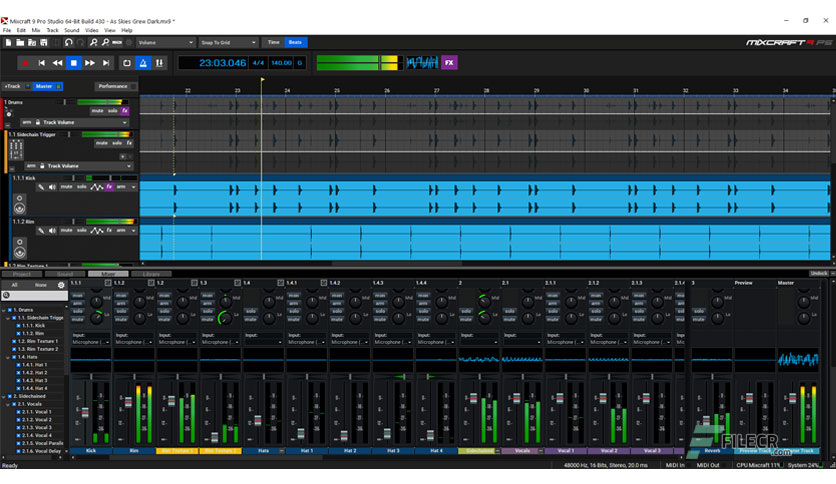Click the Undo arrow icon

[68, 42]
